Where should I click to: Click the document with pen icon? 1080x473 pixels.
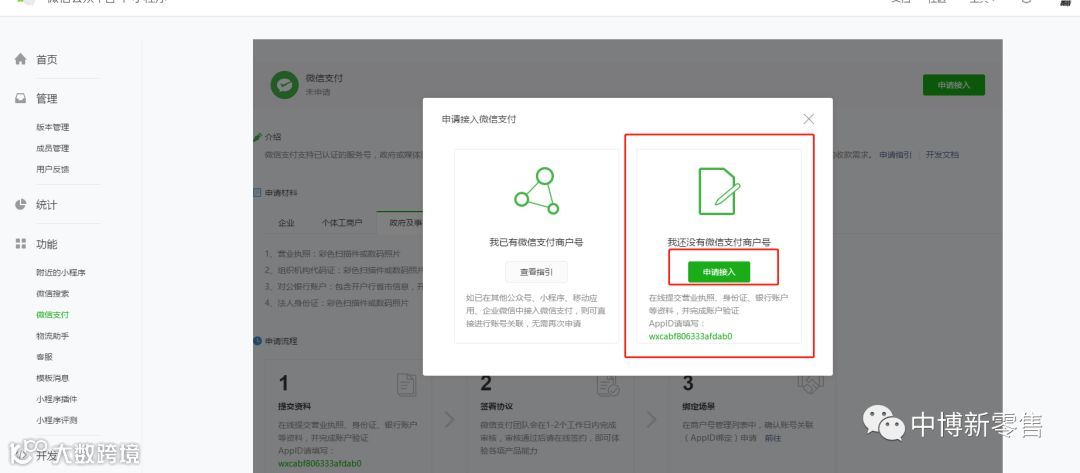click(x=718, y=191)
